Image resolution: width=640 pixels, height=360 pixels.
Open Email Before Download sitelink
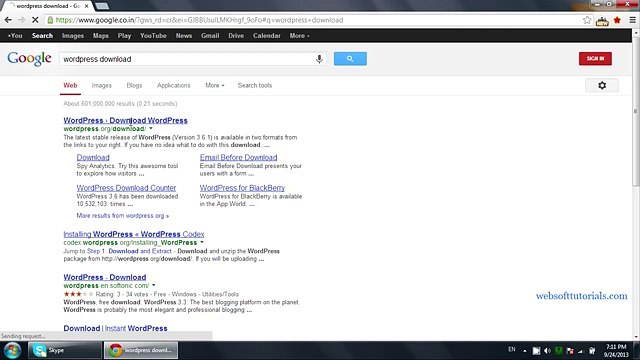[238, 158]
